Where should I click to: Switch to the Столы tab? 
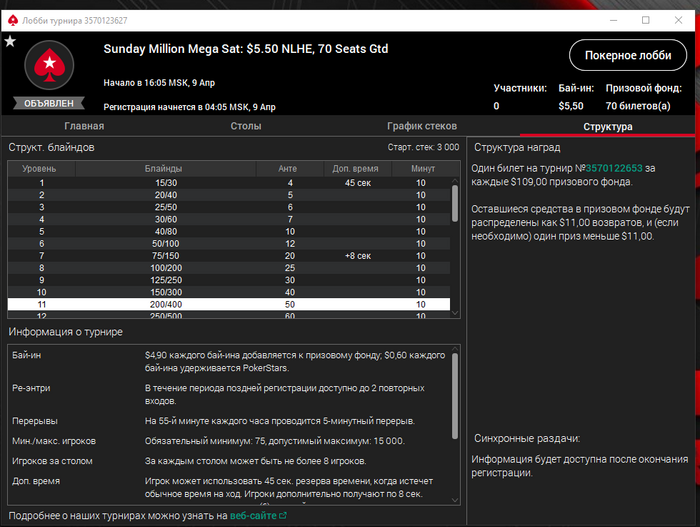click(x=246, y=126)
